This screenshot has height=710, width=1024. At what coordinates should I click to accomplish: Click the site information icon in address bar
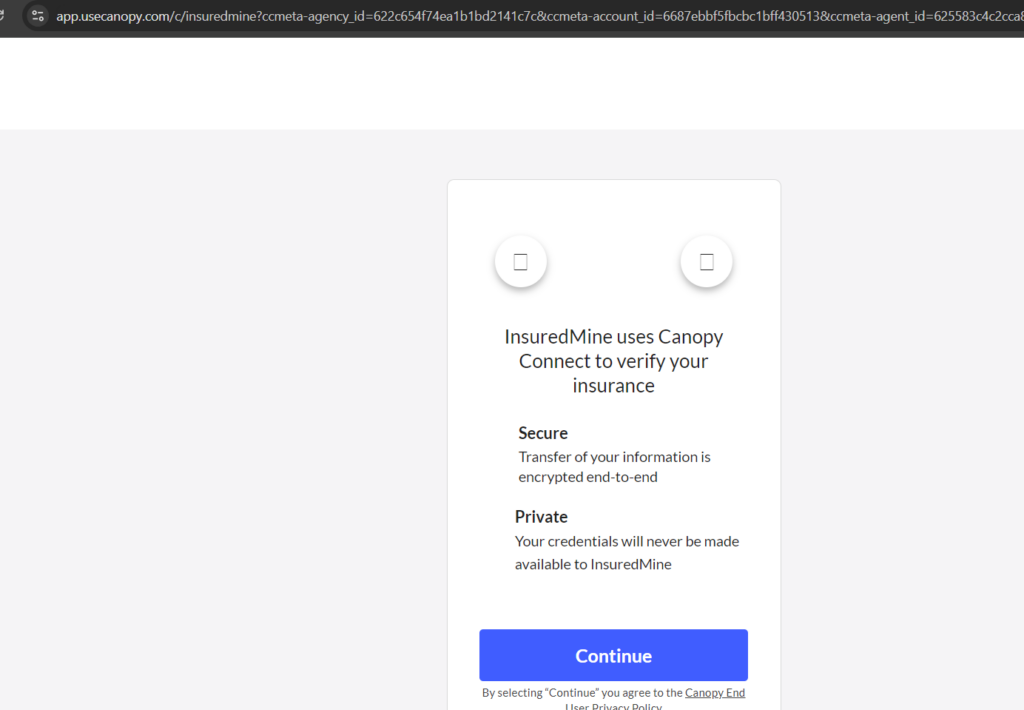[38, 16]
